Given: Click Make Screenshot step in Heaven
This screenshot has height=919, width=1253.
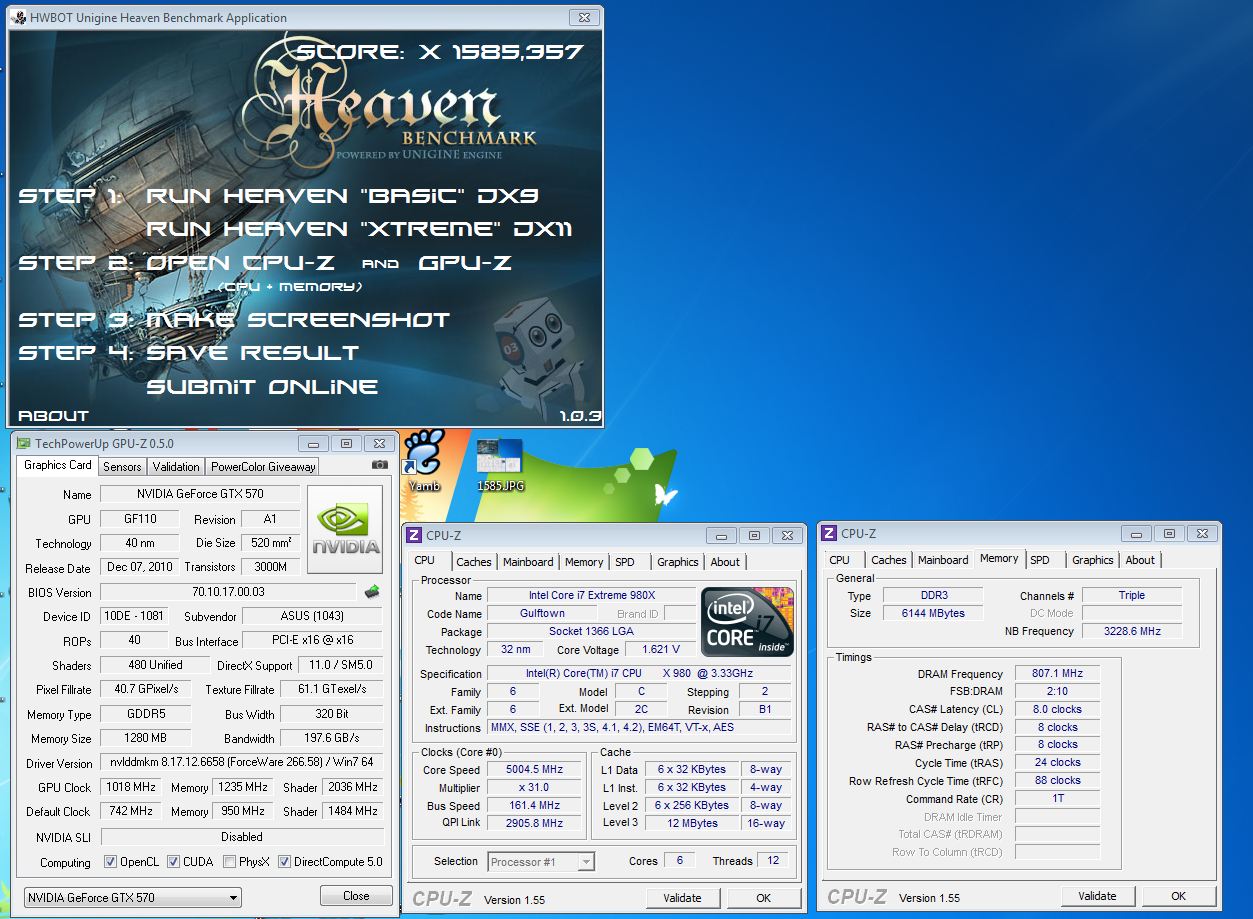Looking at the screenshot, I should (x=298, y=320).
